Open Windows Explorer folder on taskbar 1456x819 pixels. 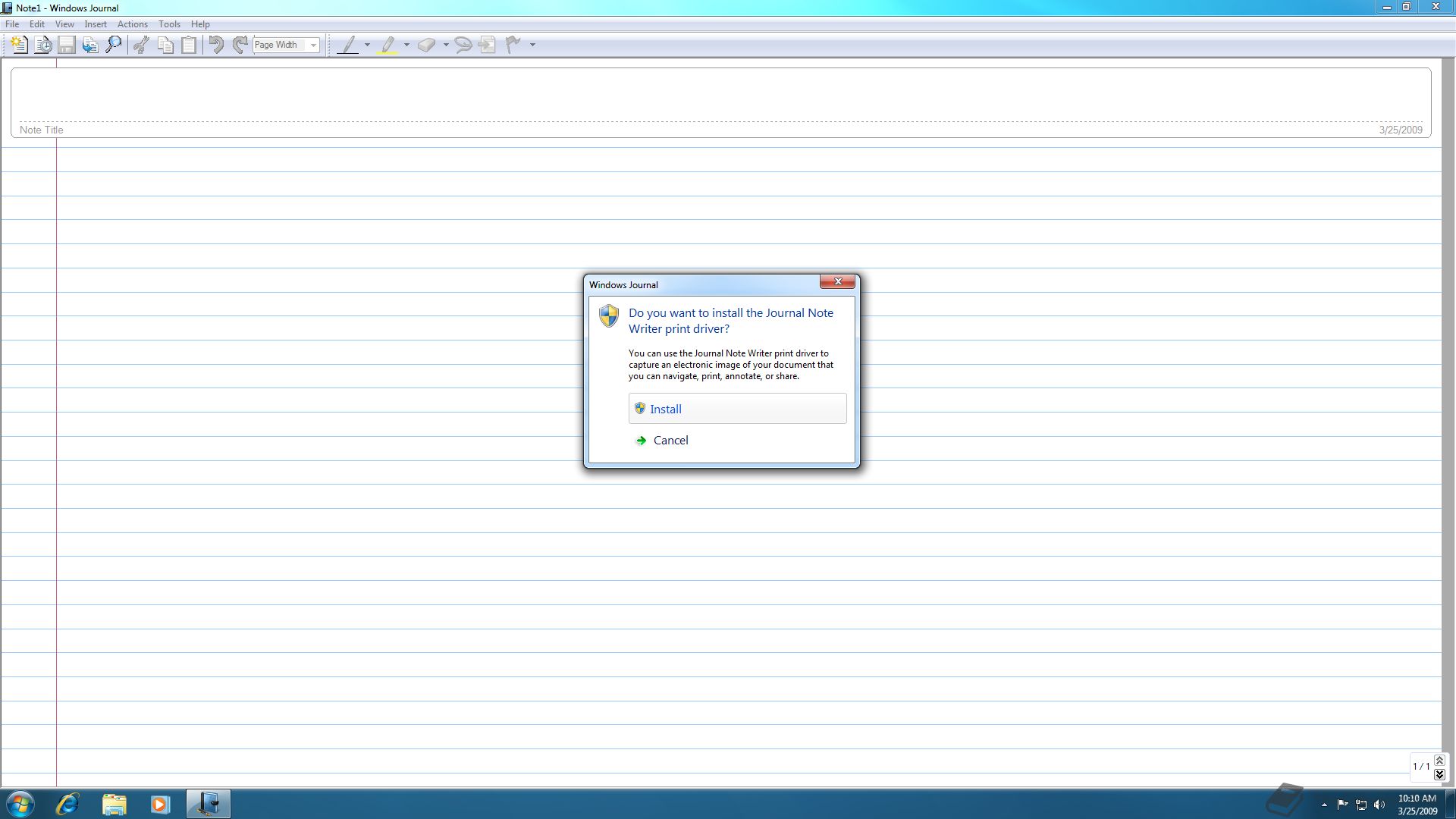114,804
